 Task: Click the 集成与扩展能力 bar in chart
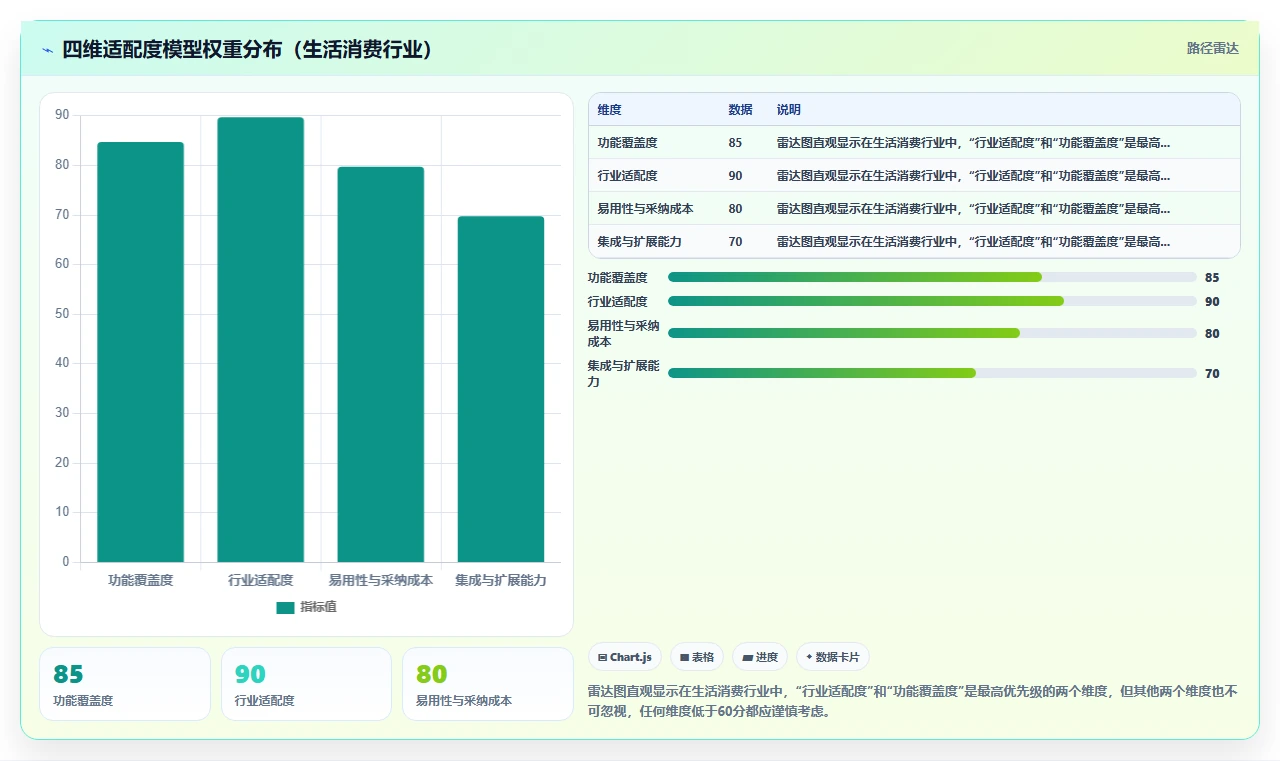click(501, 389)
